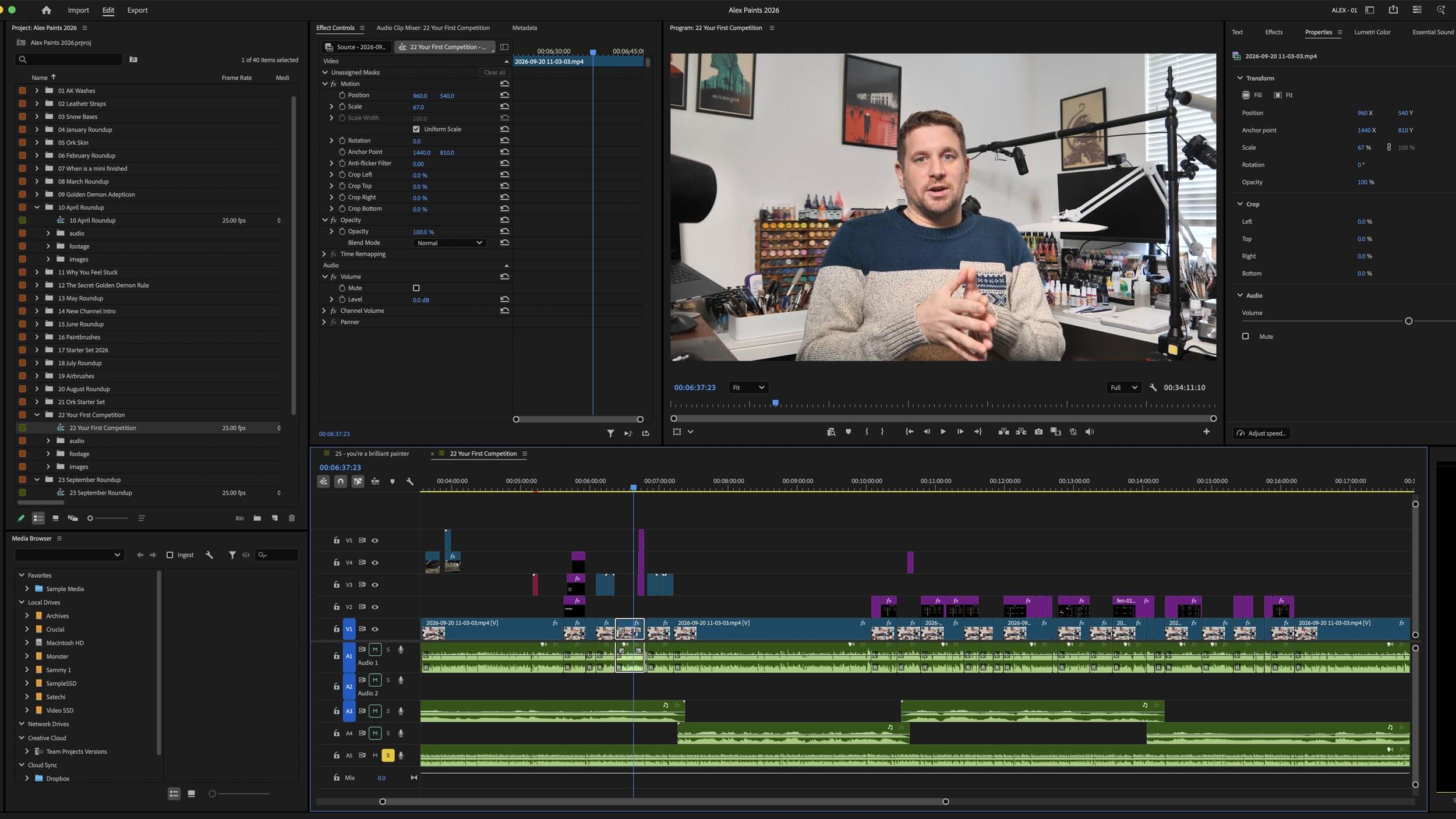Collapse the 22 Your First Competition bin
Viewport: 1456px width, 819px height.
coord(37,415)
